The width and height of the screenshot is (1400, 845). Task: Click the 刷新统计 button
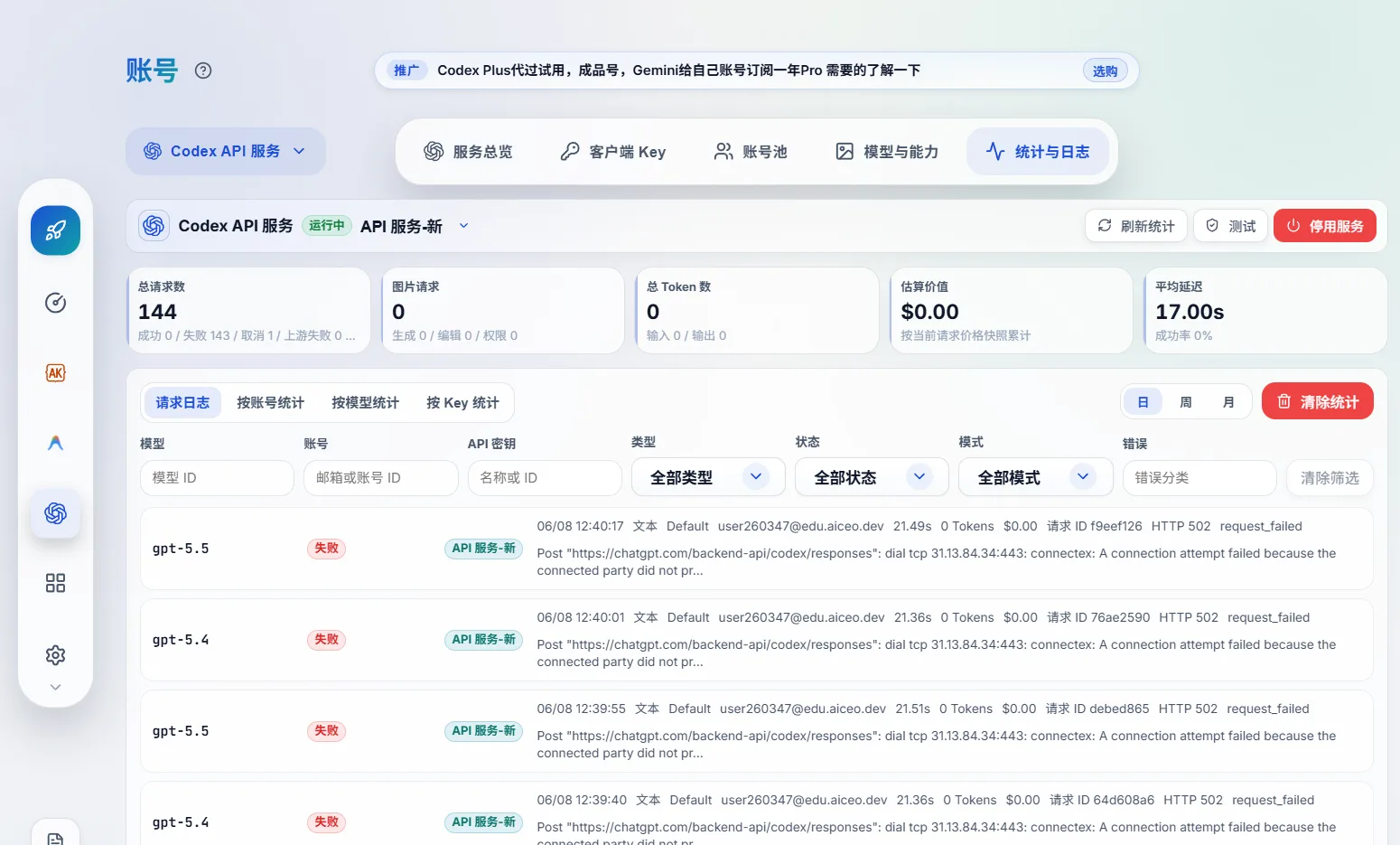click(x=1136, y=226)
